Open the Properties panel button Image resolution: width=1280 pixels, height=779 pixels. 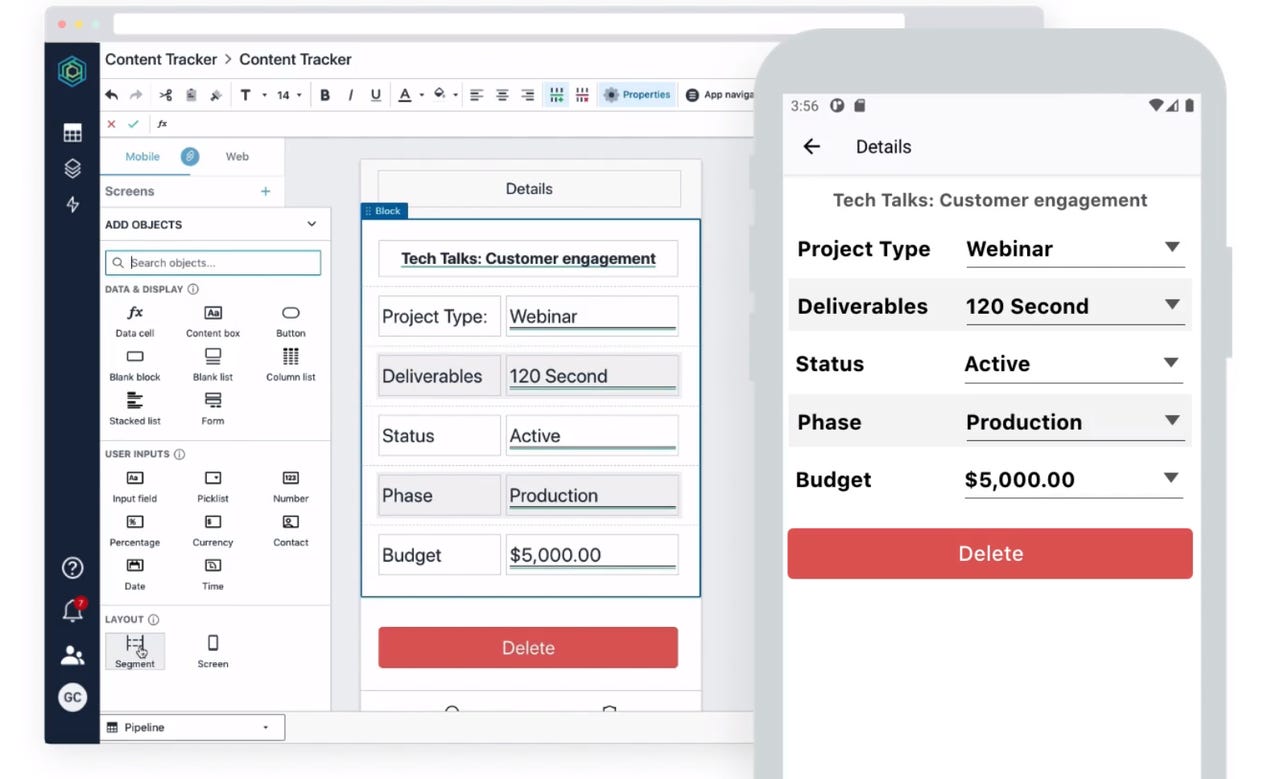point(637,95)
